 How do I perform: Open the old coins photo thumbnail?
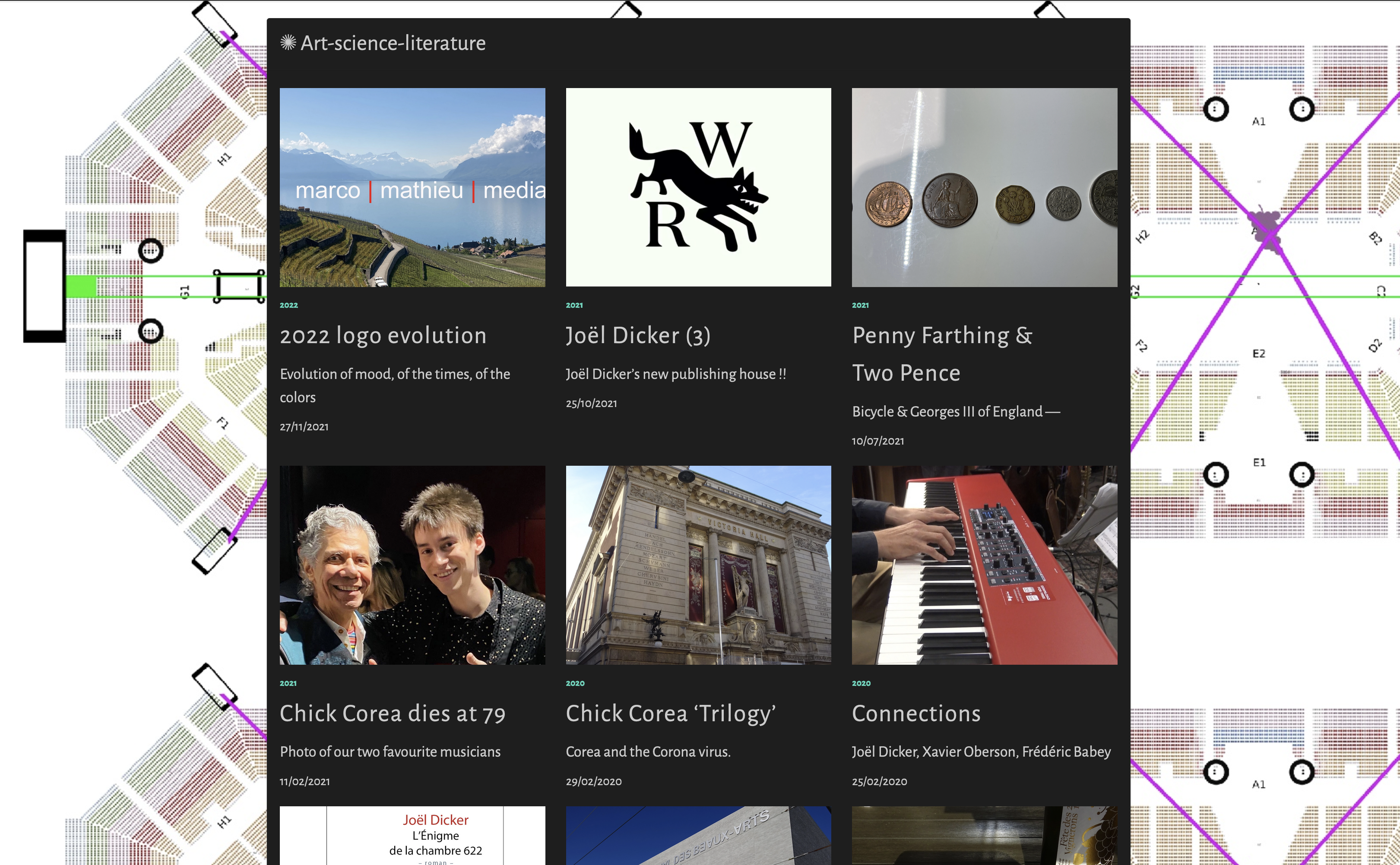(984, 187)
